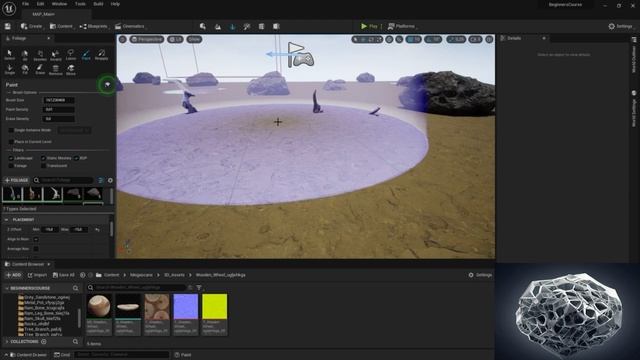The width and height of the screenshot is (640, 360).
Task: Click Import in content browser
Action: [37, 275]
